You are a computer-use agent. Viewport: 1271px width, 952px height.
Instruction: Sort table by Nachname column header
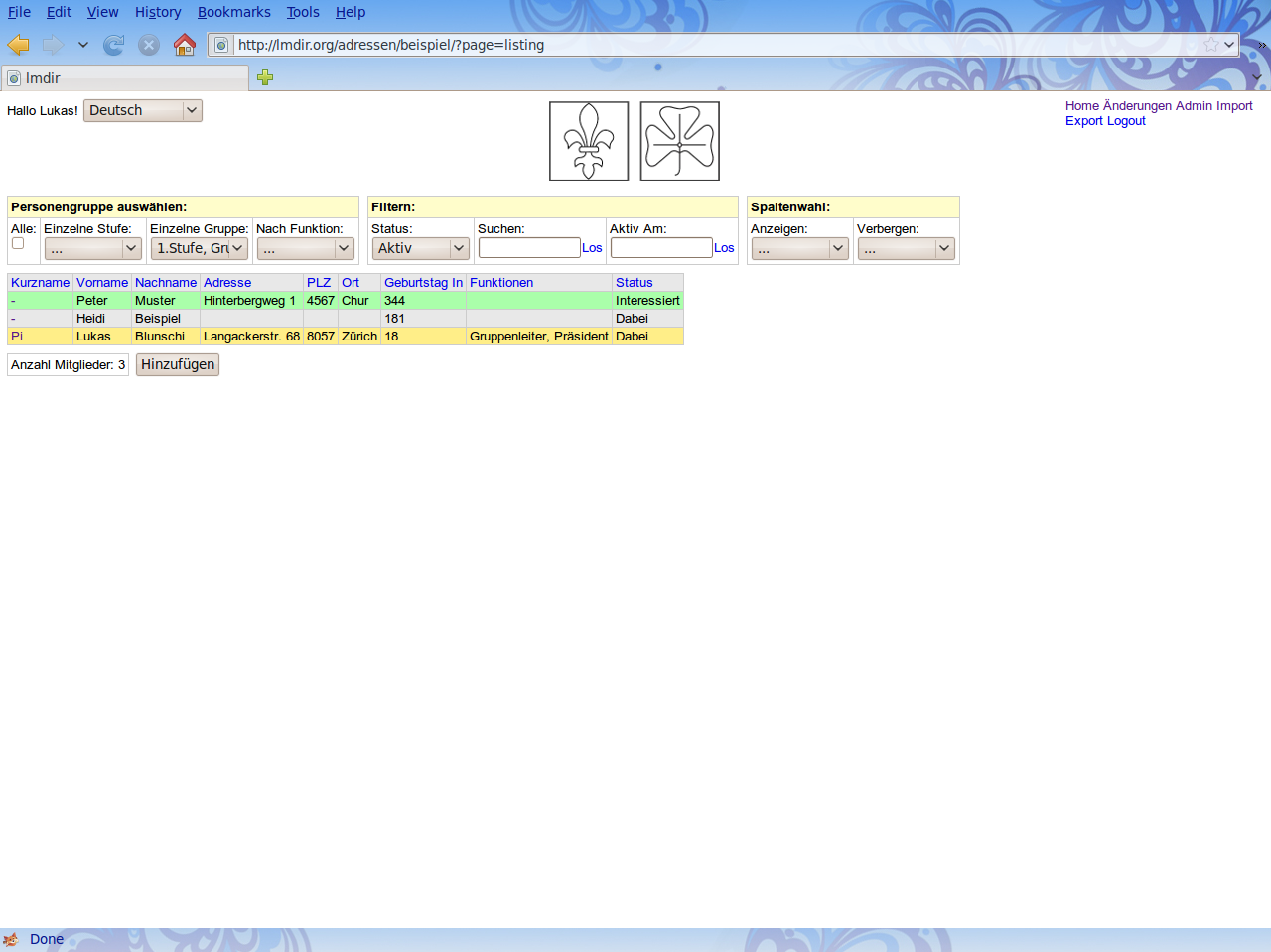pyautogui.click(x=166, y=283)
